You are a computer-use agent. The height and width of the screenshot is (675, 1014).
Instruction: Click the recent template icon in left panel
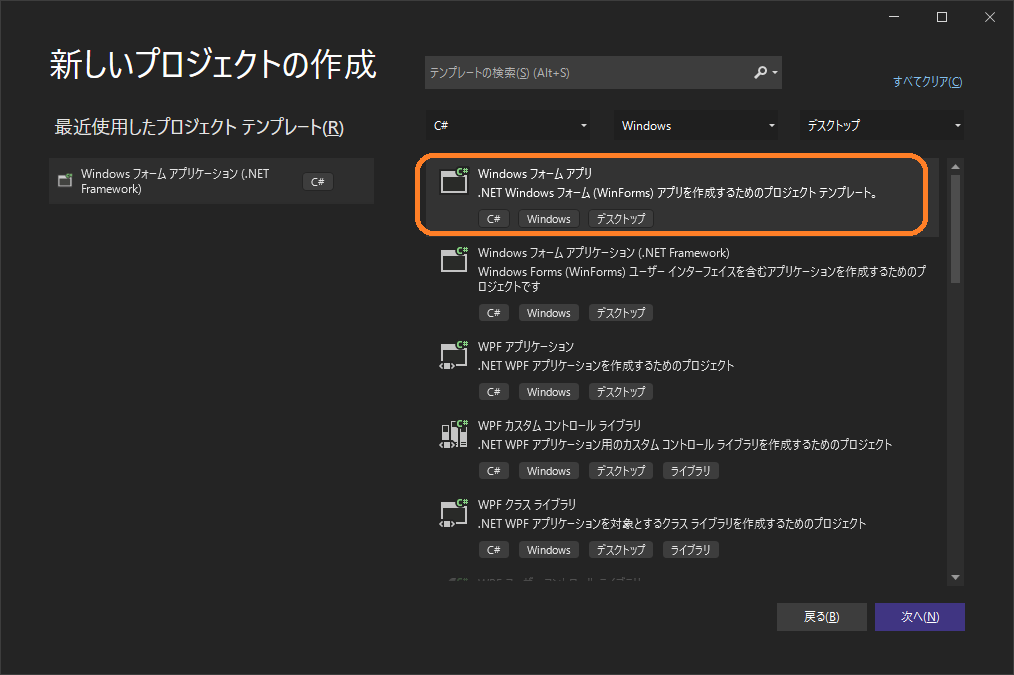(x=65, y=180)
